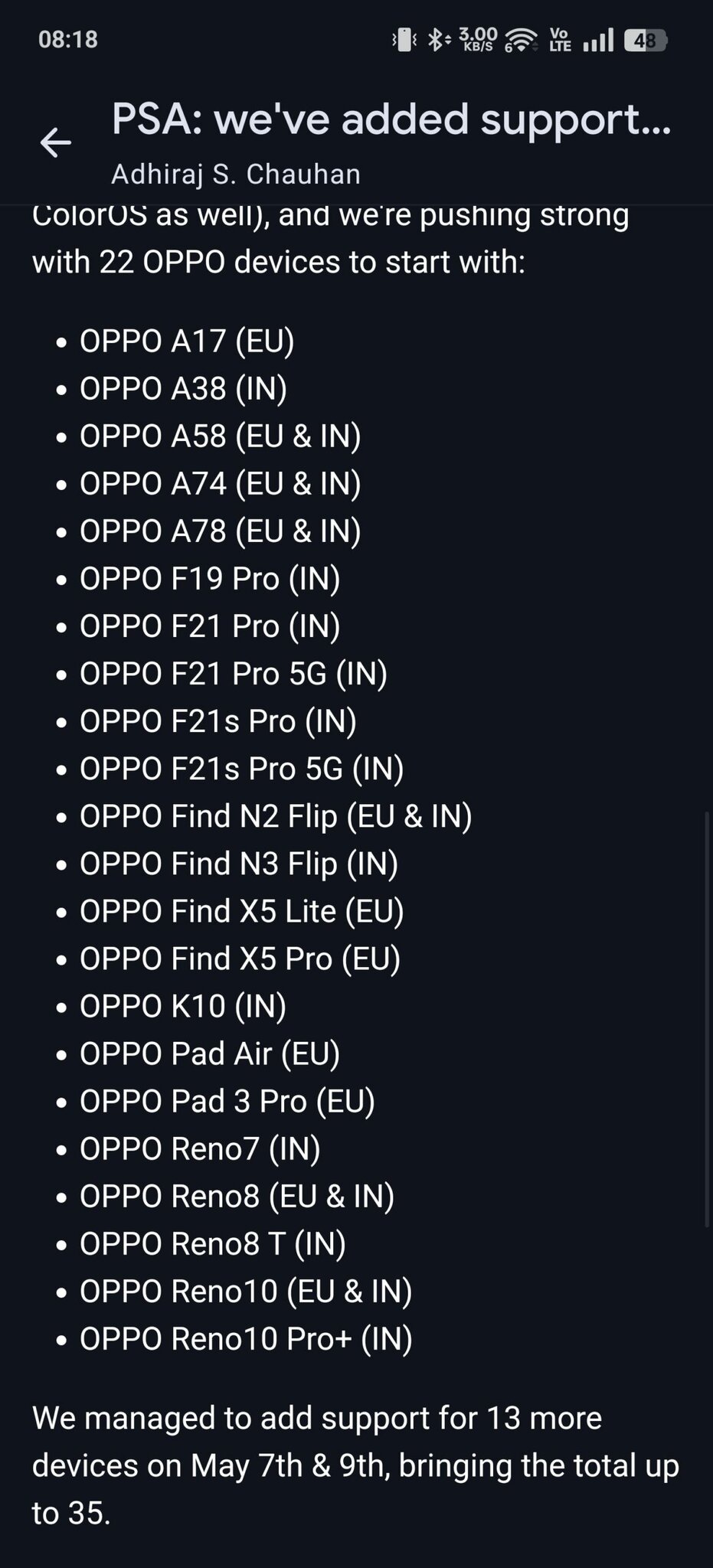Screen dimensions: 713x1568
Task: Select the OPPO A17 (EU) list item
Action: pos(187,341)
